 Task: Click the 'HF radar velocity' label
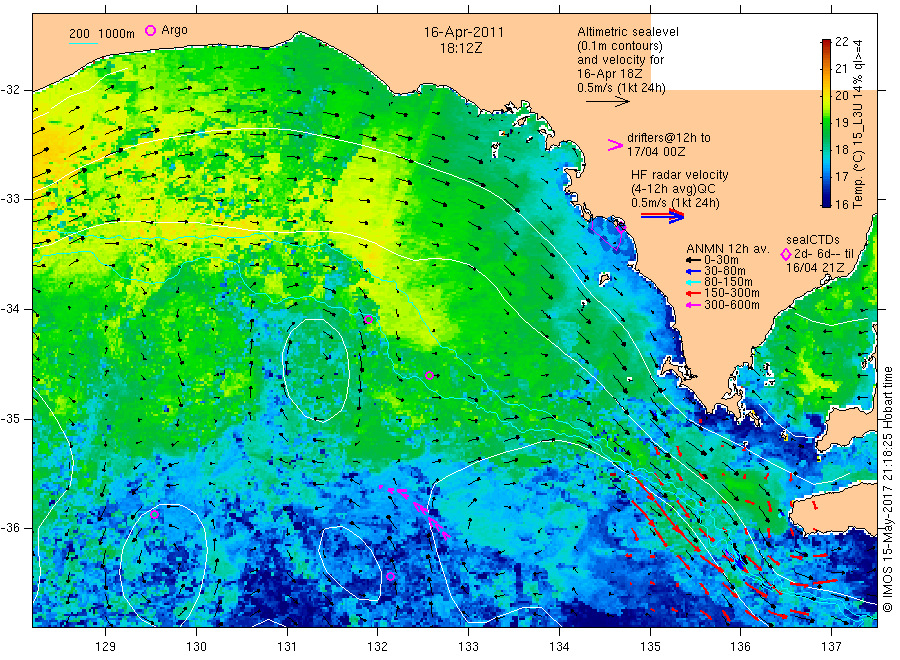pos(680,175)
